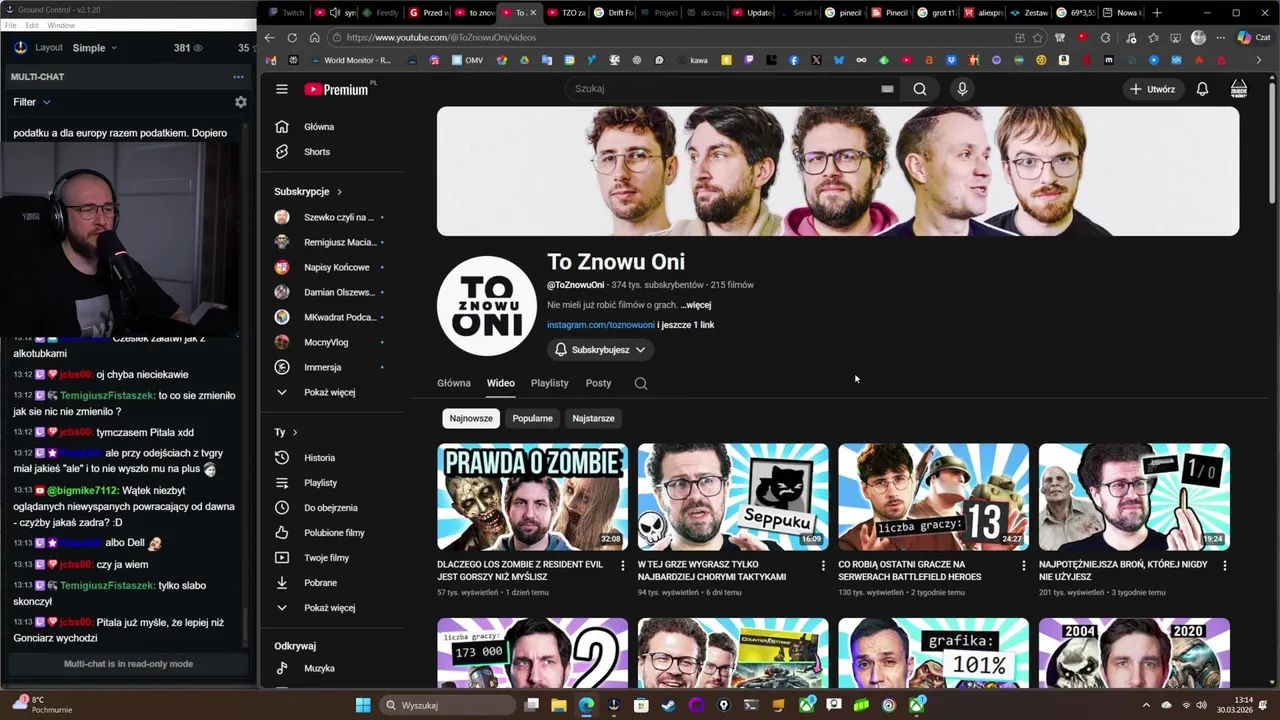Screen dimensions: 1280x720
Task: Click the magnifier search button in YouTube header
Action: coord(920,89)
